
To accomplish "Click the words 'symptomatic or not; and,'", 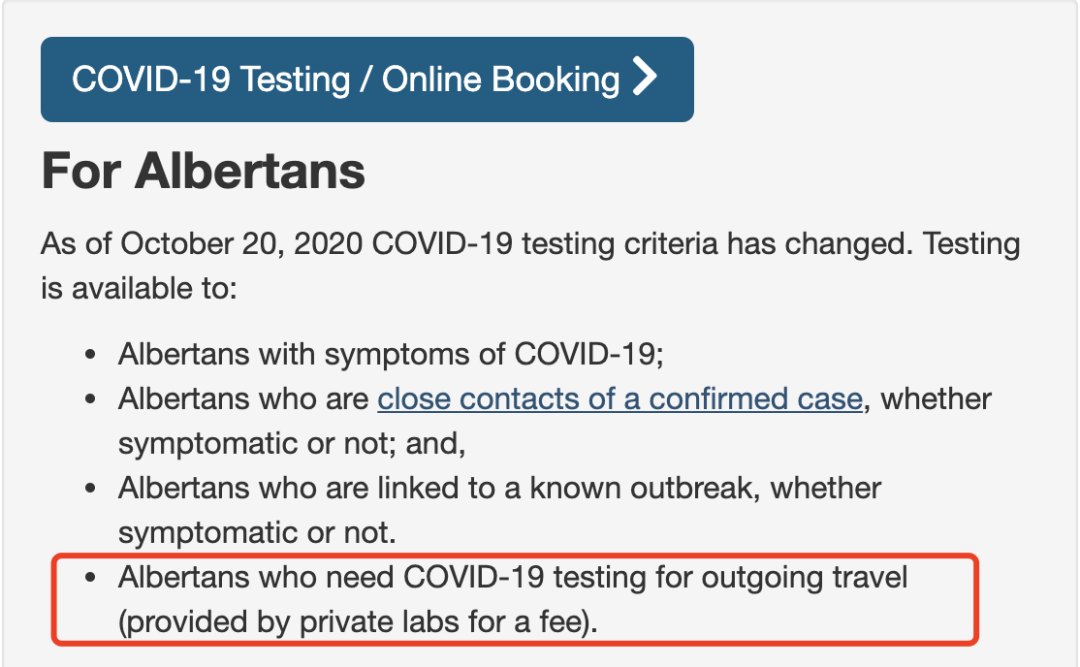I will pyautogui.click(x=292, y=444).
